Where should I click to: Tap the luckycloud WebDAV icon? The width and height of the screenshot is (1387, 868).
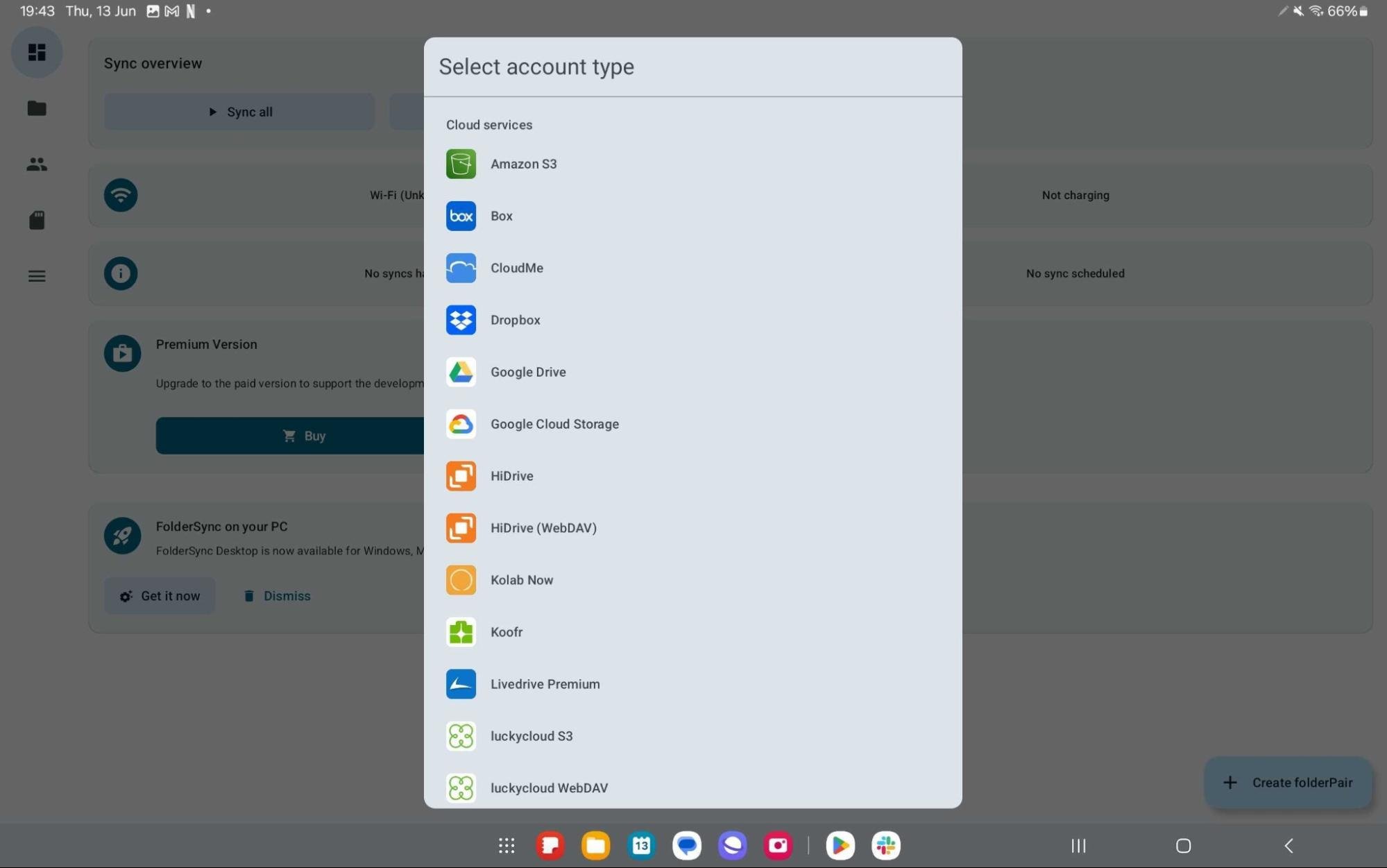[x=461, y=788]
